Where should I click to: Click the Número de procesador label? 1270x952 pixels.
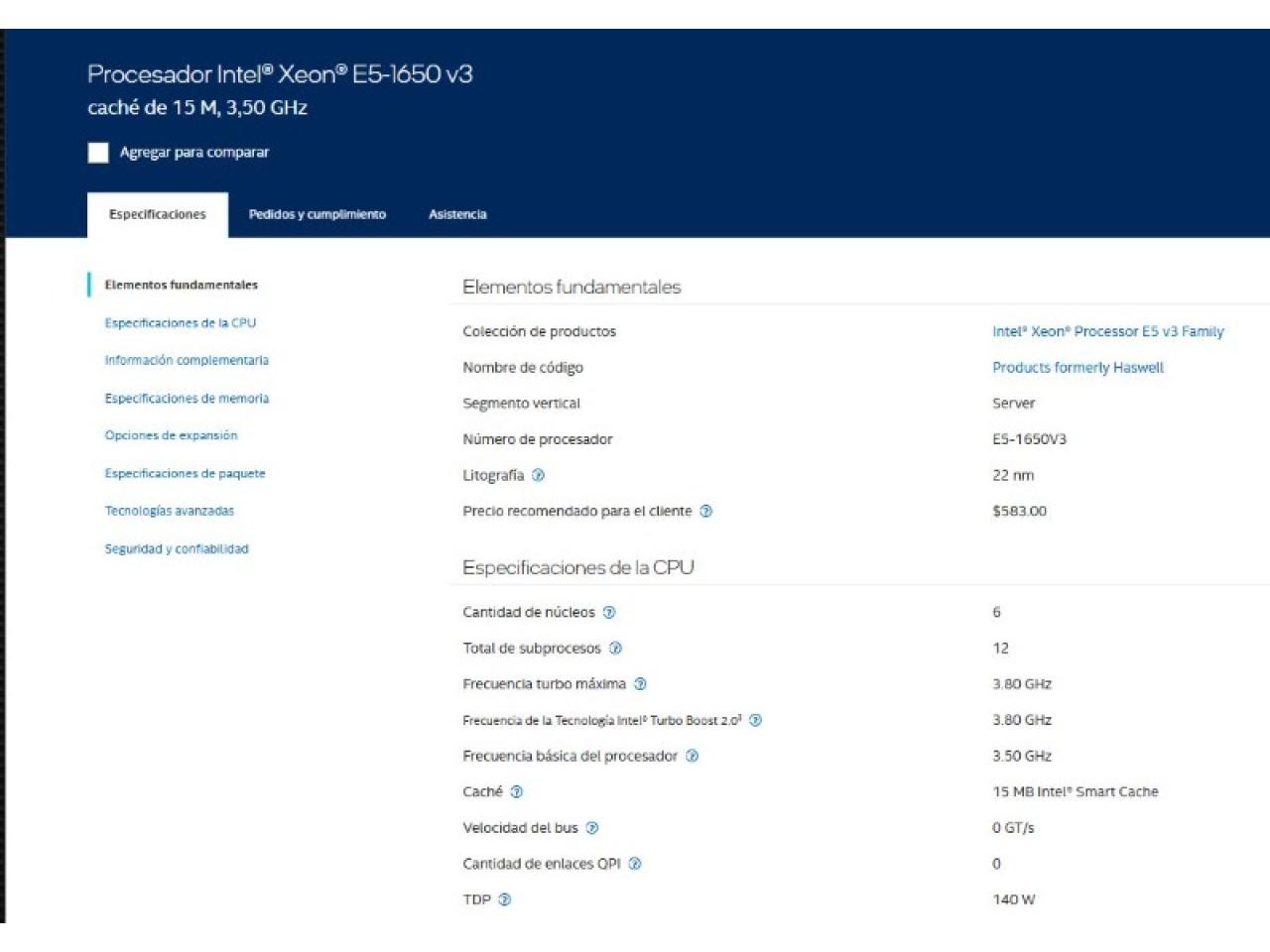pyautogui.click(x=537, y=439)
